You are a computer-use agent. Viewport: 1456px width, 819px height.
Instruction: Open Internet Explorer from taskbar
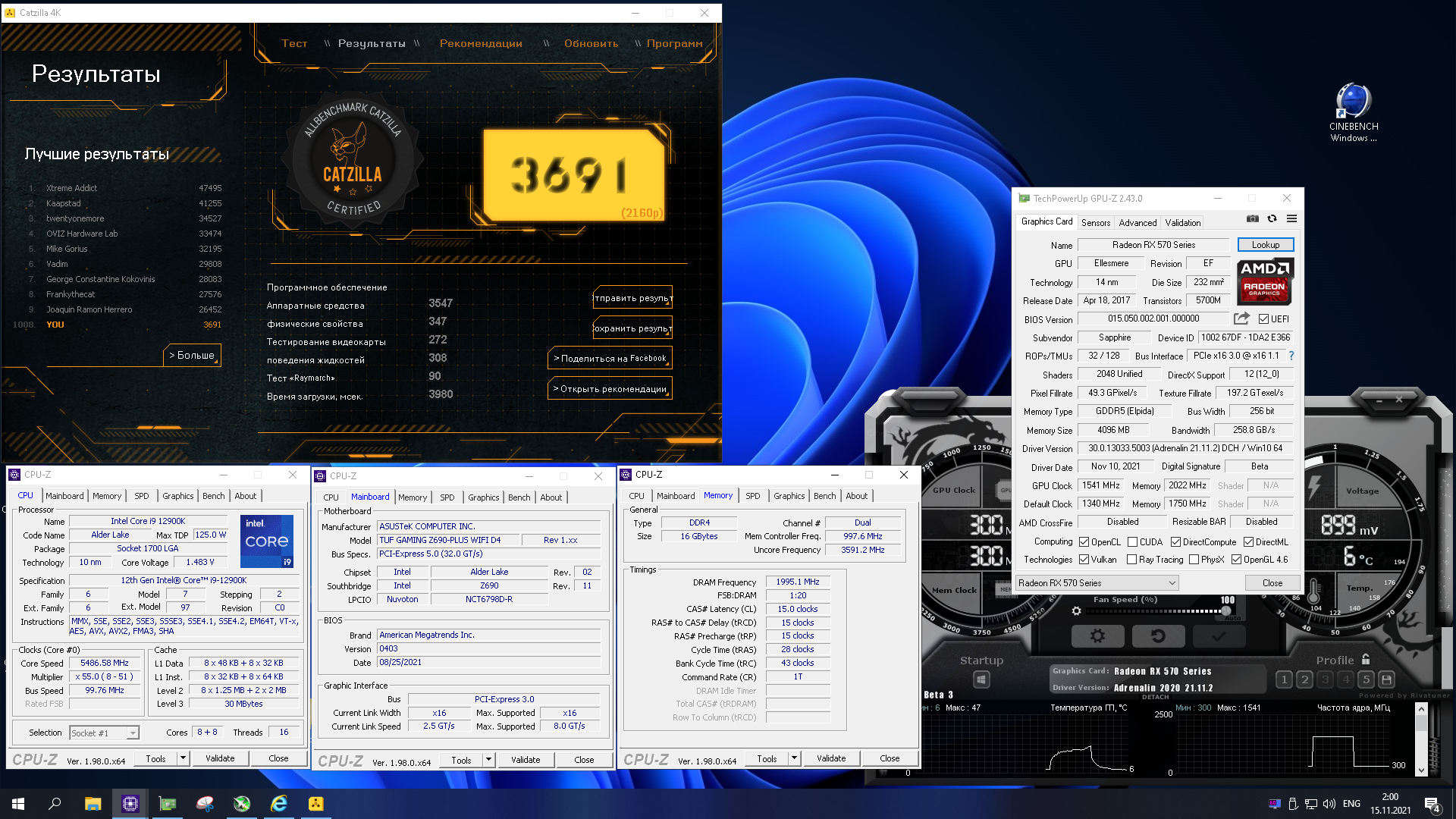coord(279,804)
